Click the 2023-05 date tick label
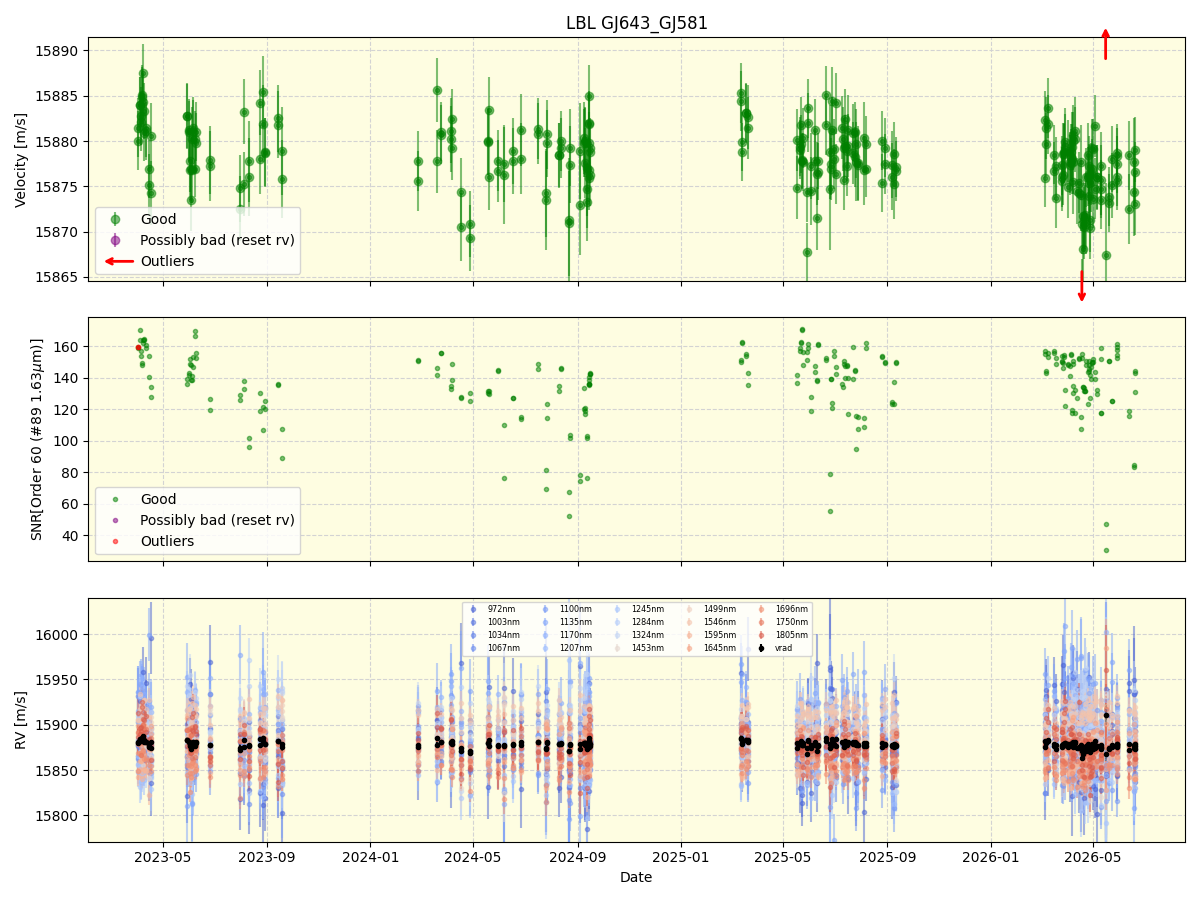Viewport: 1200px width, 900px height. tap(163, 857)
